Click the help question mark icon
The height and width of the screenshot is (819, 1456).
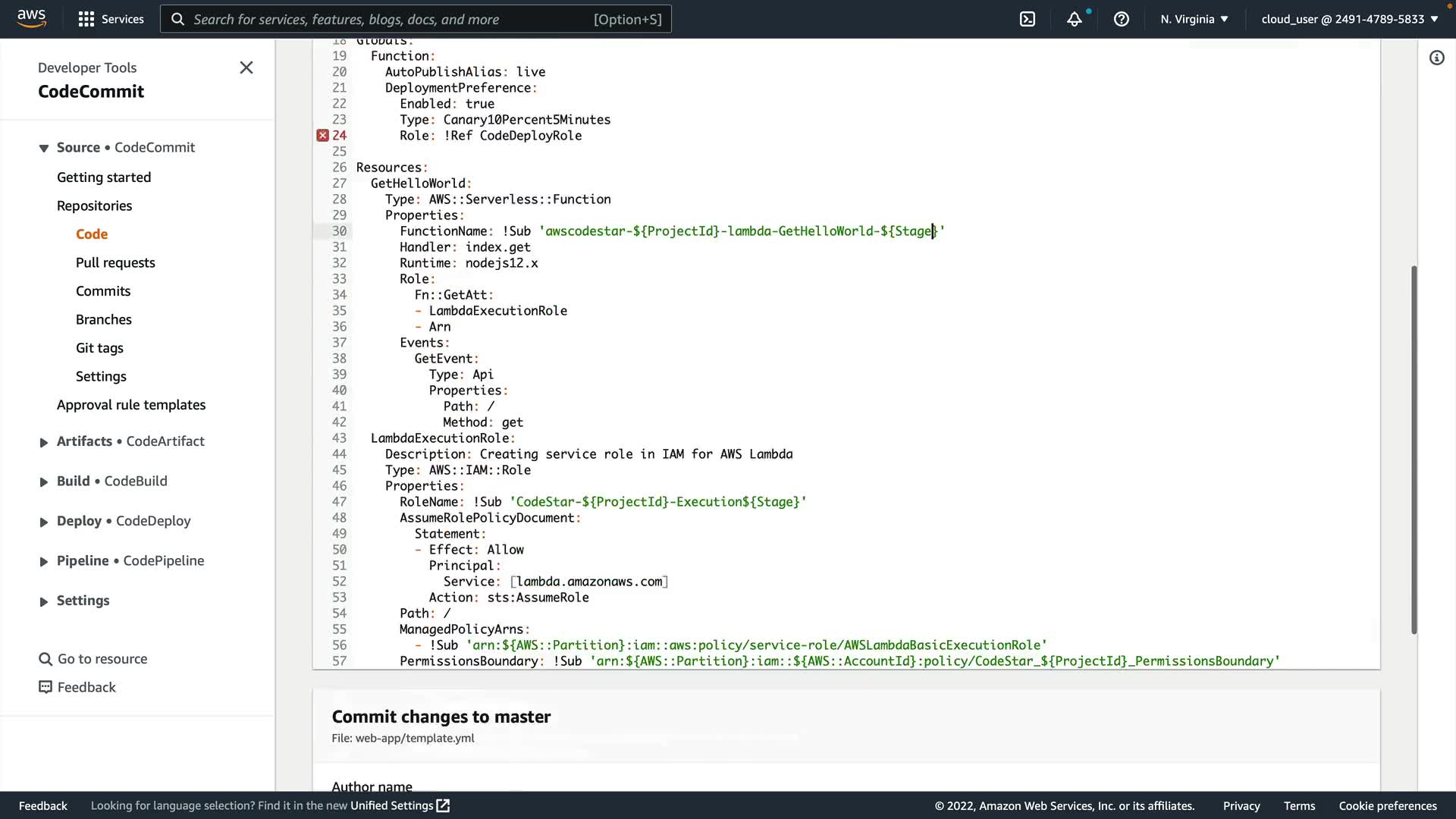click(1121, 19)
